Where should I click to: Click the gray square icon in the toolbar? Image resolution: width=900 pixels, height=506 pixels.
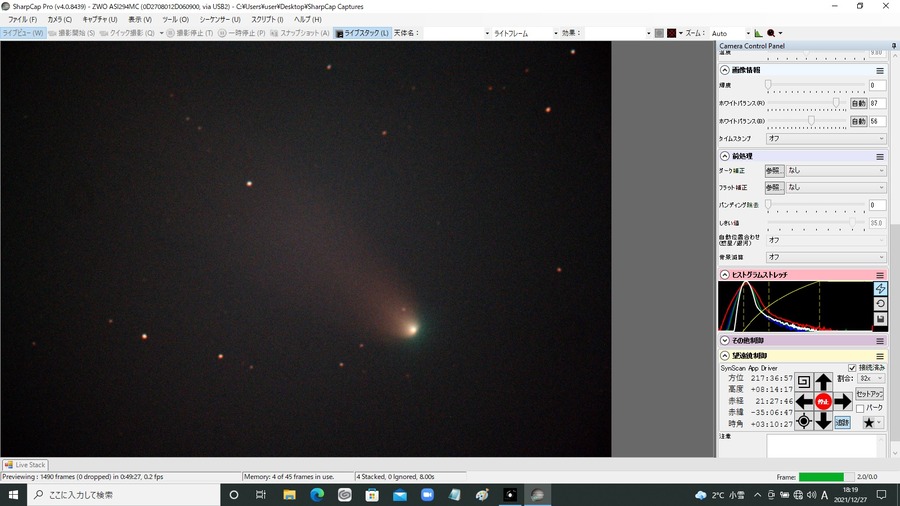coord(659,33)
